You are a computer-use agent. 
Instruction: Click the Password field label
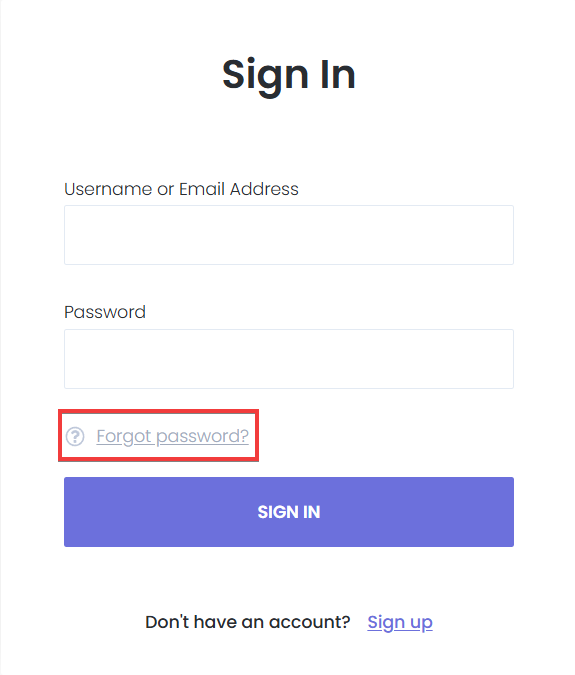105,312
